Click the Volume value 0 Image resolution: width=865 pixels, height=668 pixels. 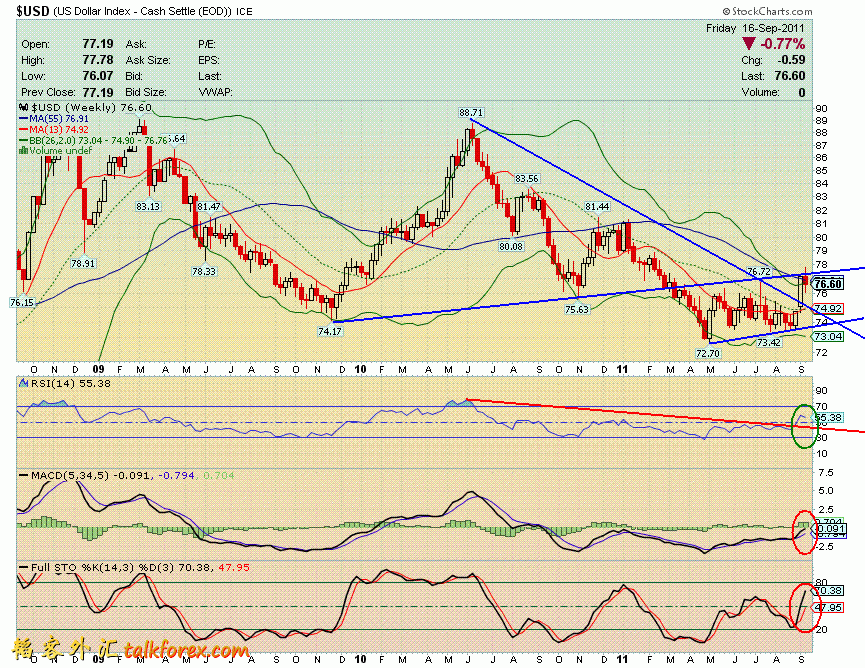(x=802, y=92)
